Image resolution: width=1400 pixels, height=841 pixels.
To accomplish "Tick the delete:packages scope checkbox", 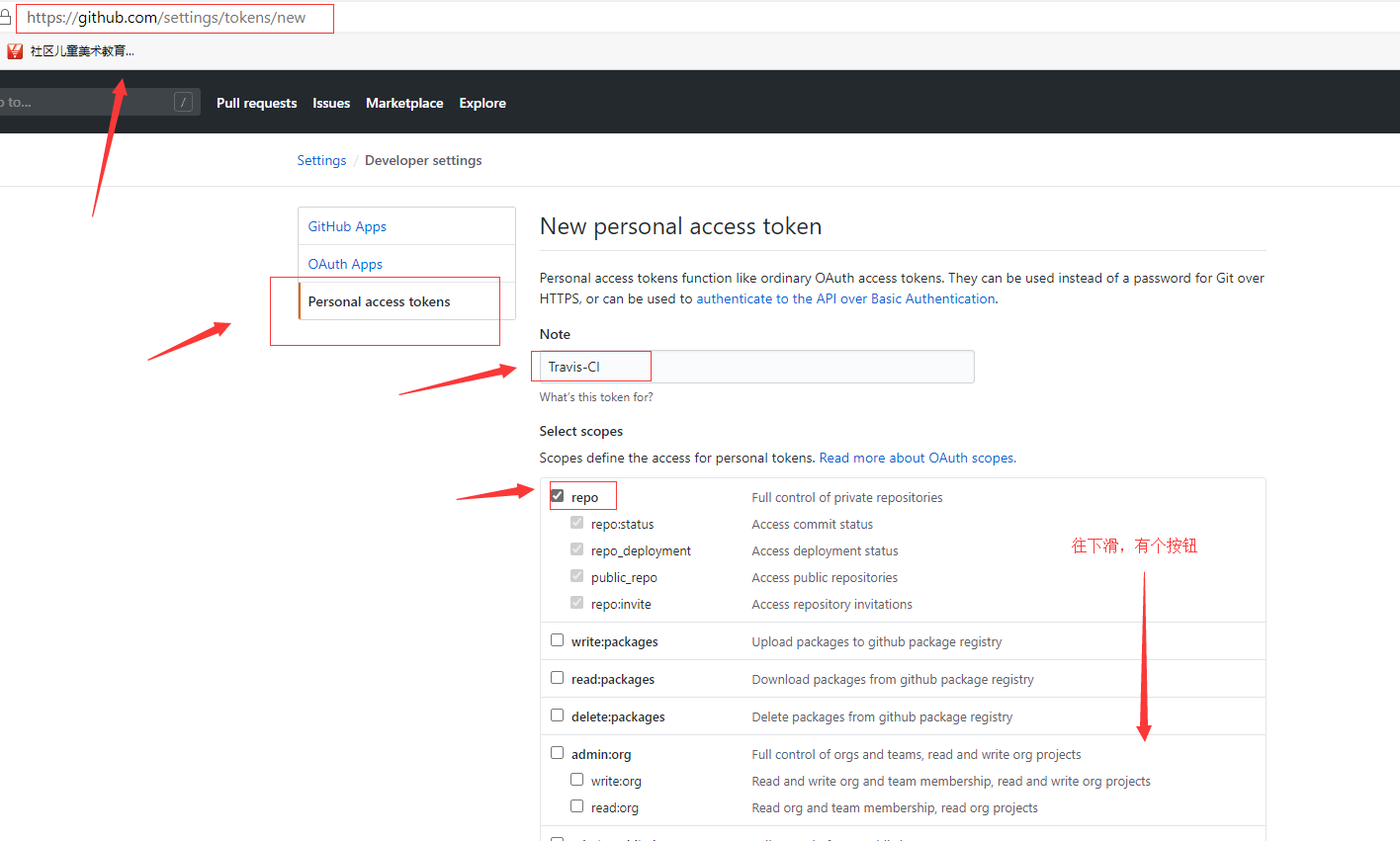I will click(x=558, y=715).
